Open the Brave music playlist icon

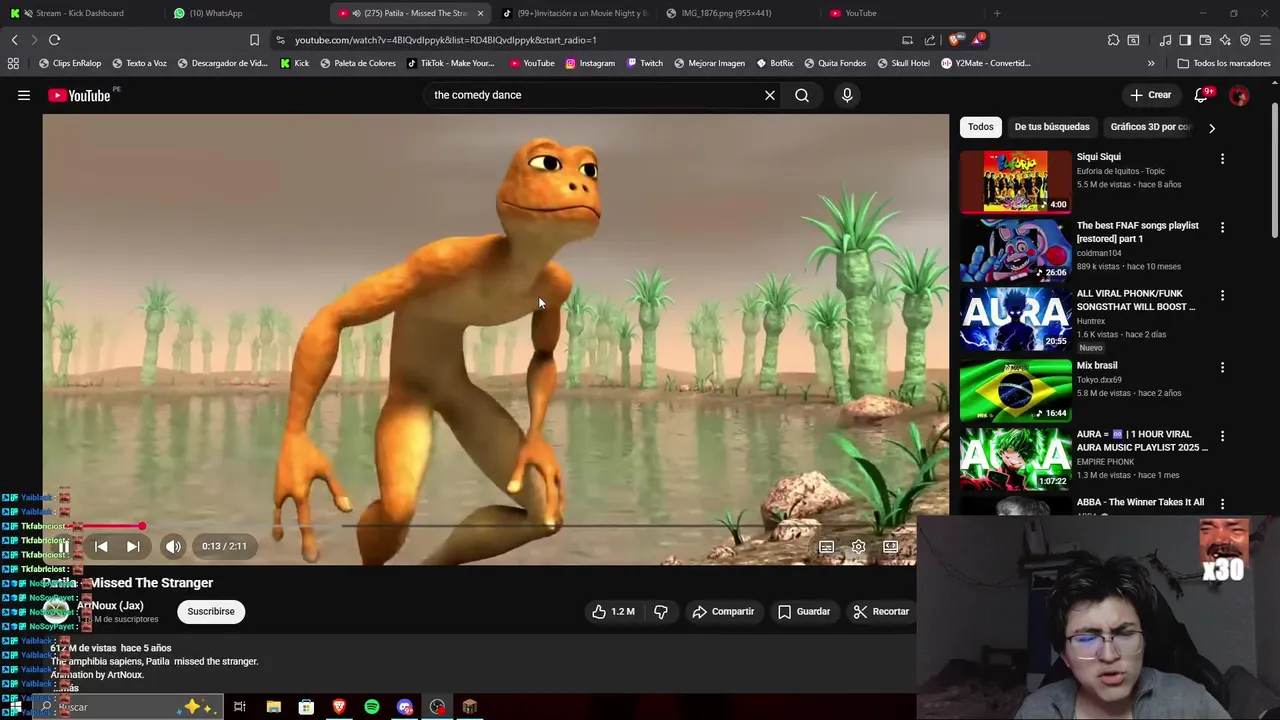click(x=1165, y=40)
